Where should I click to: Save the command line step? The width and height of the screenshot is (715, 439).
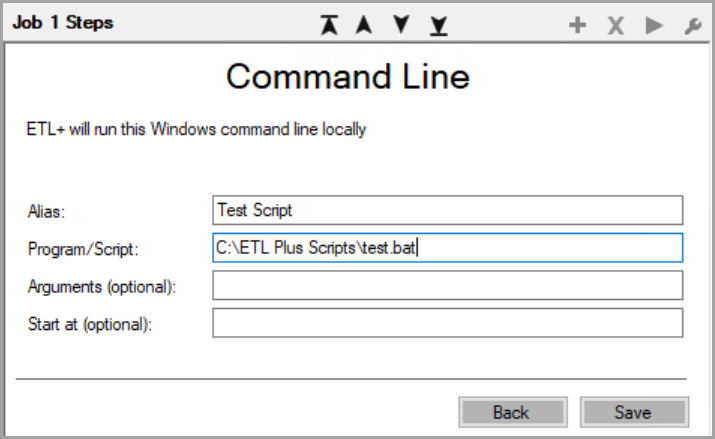(x=633, y=412)
